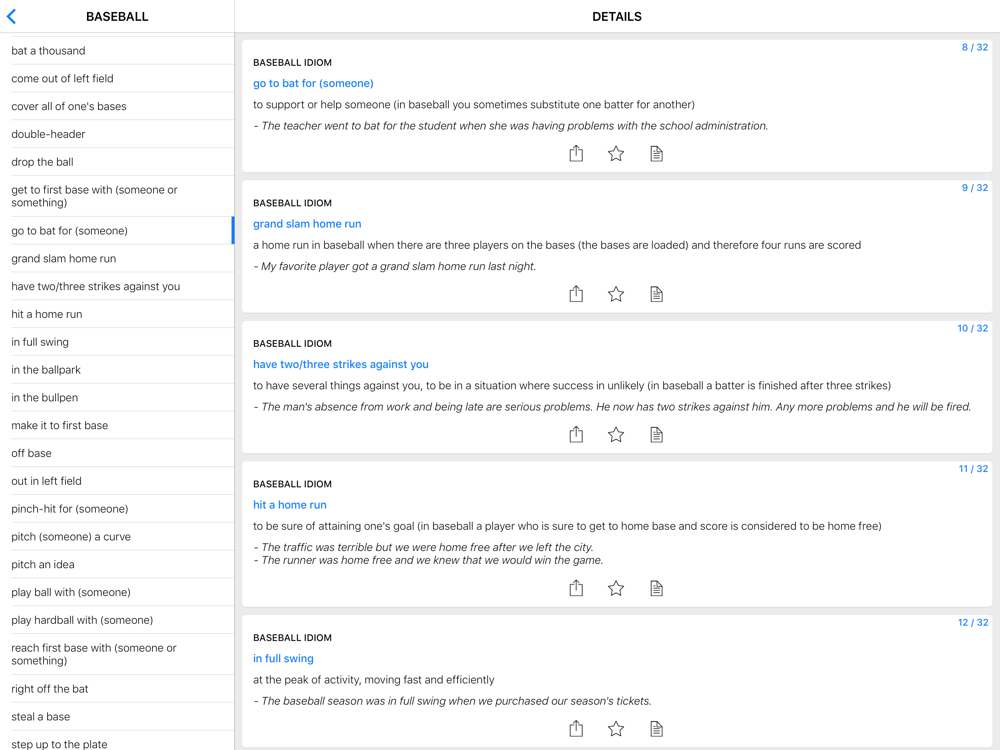The image size is (1000, 750).
Task: Share the 'go to bat for (someone)' idiom
Action: 576,153
